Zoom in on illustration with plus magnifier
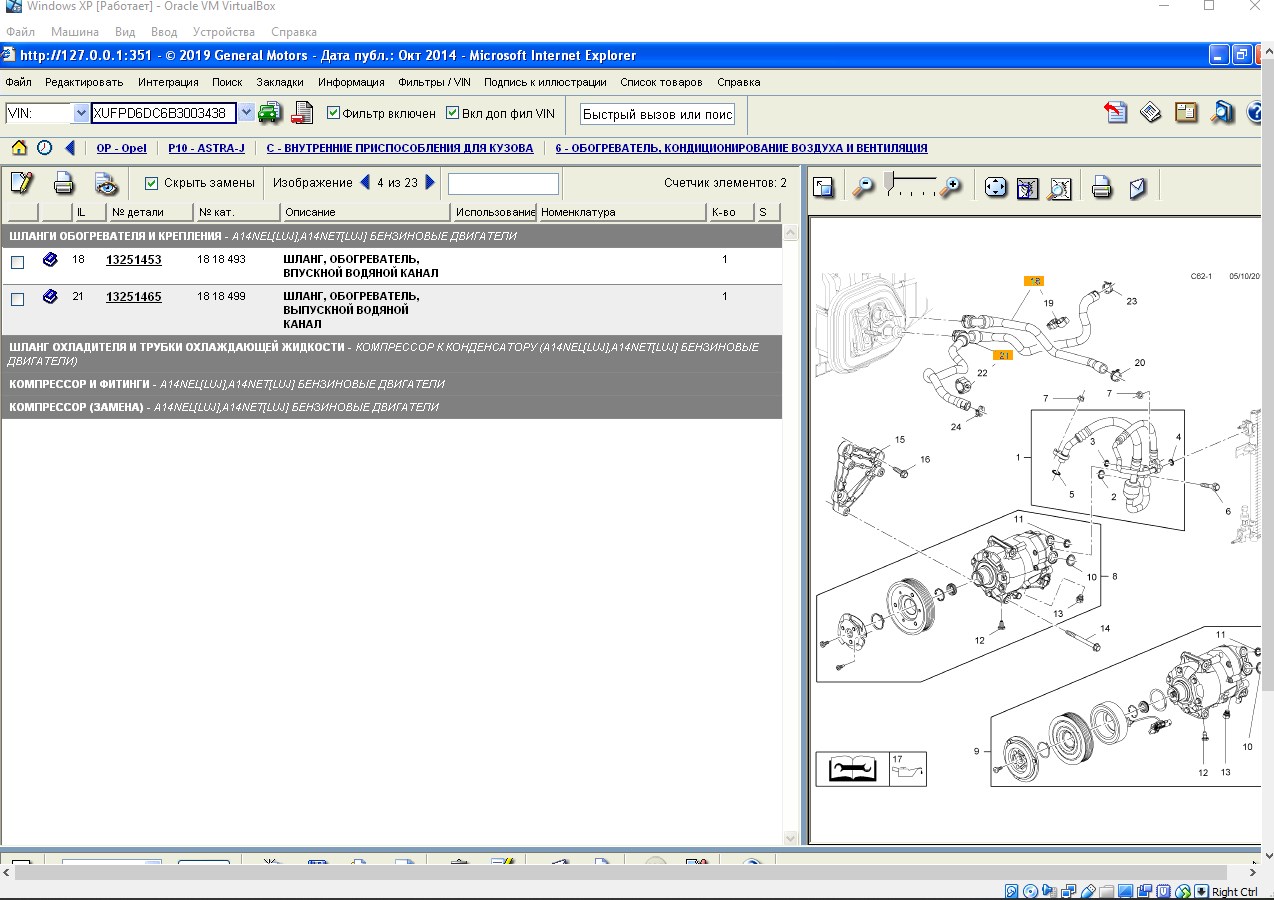This screenshot has width=1274, height=900. 950,187
